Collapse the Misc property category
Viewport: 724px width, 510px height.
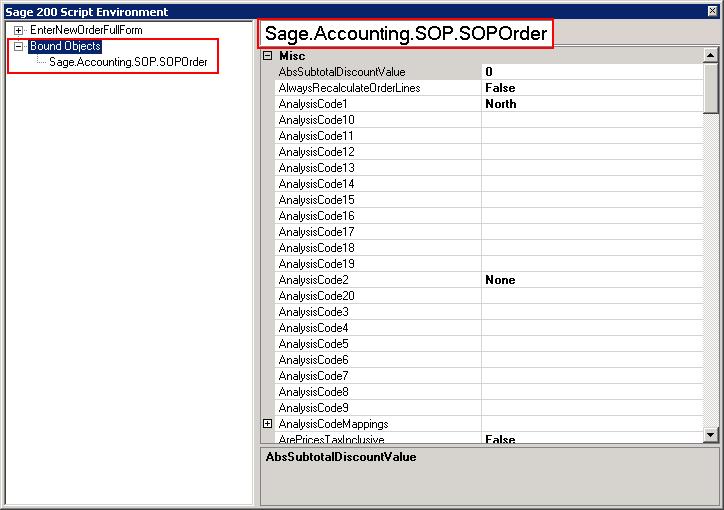(x=267, y=56)
